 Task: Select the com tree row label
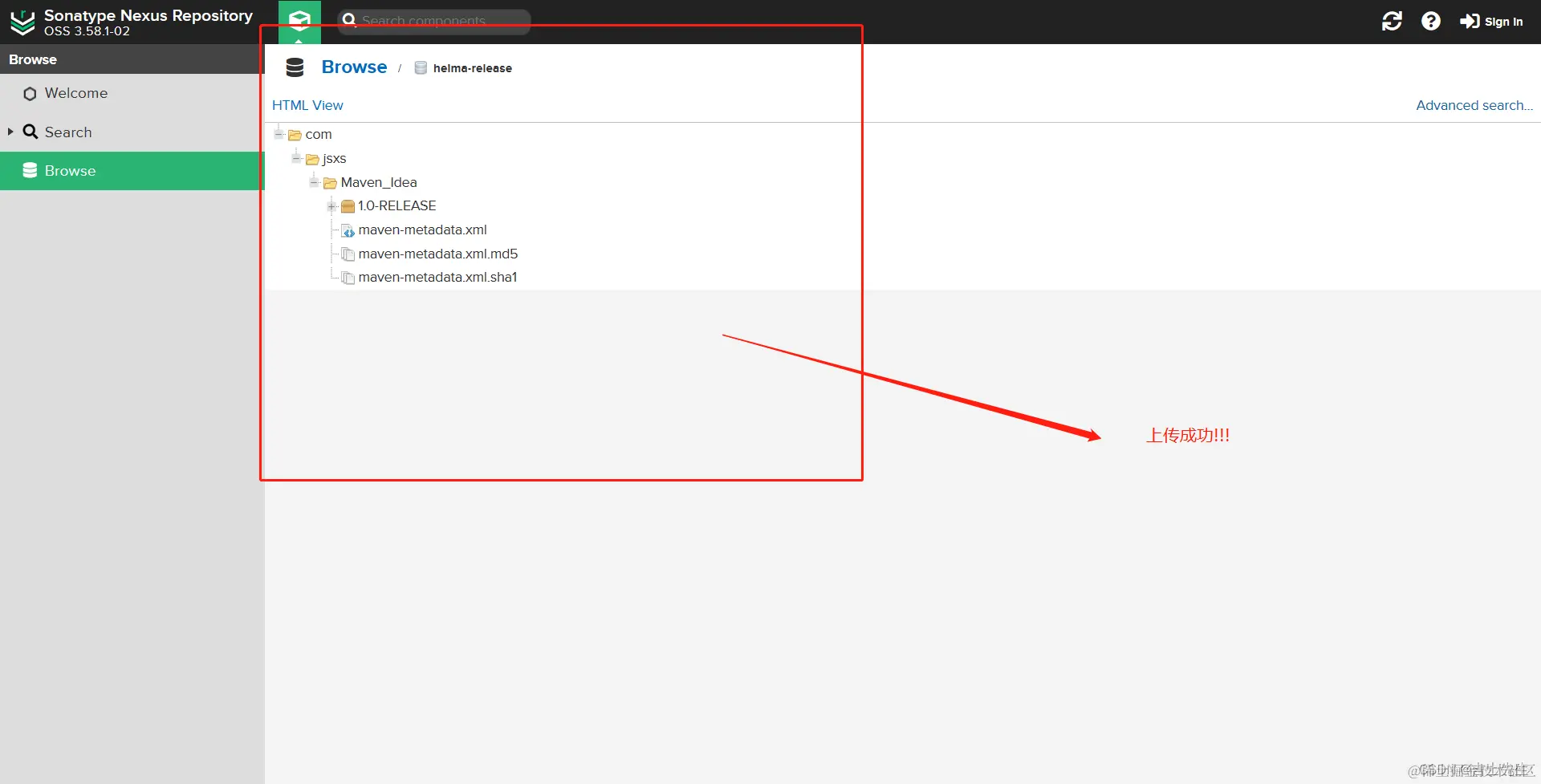pyautogui.click(x=319, y=134)
